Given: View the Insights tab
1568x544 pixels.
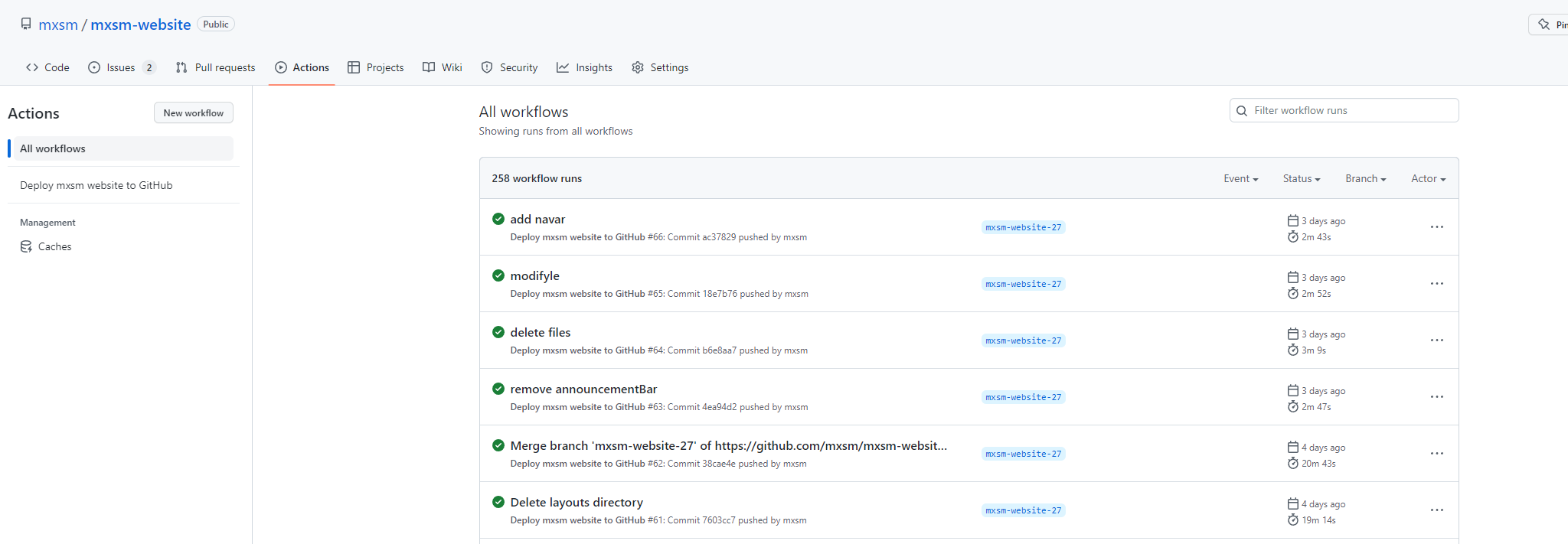Looking at the screenshot, I should [x=585, y=67].
